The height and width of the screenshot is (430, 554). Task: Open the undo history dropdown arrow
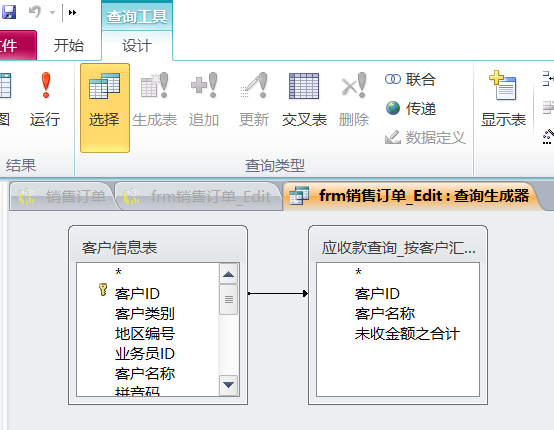coord(53,13)
